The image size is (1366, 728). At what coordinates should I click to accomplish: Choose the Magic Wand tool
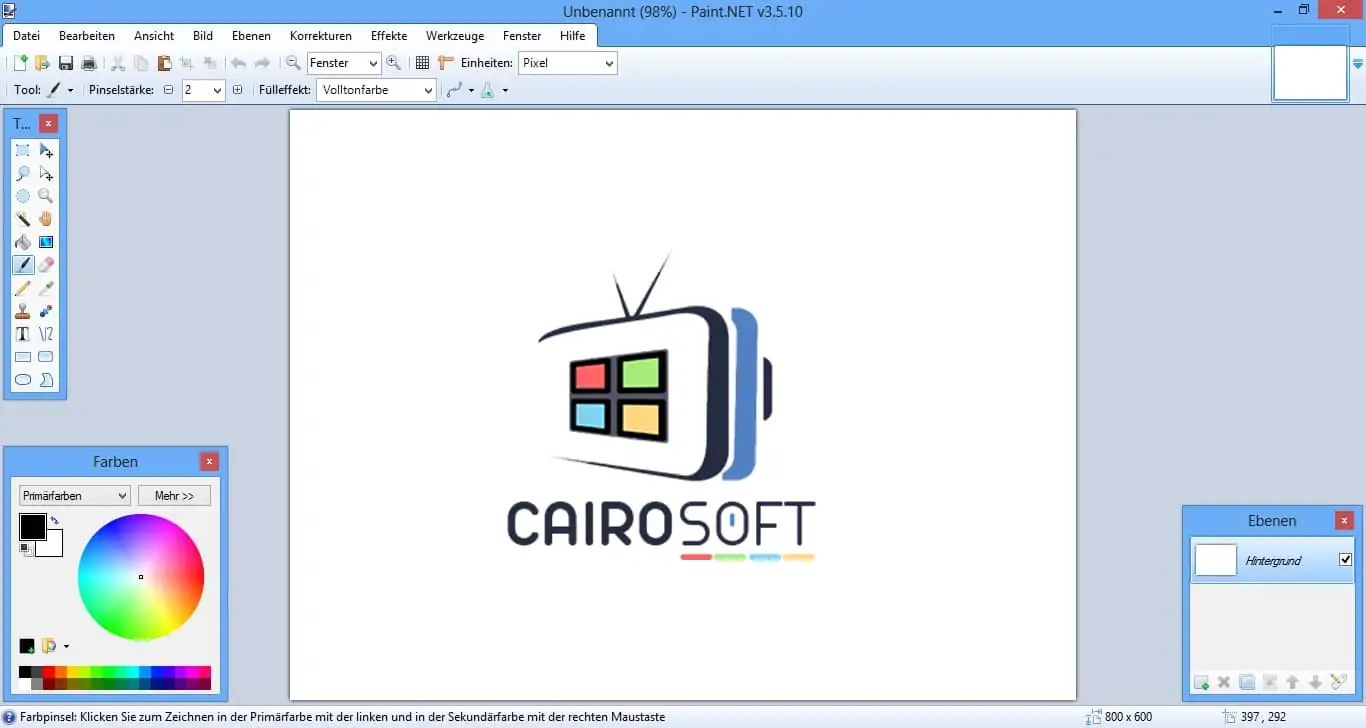pos(23,219)
